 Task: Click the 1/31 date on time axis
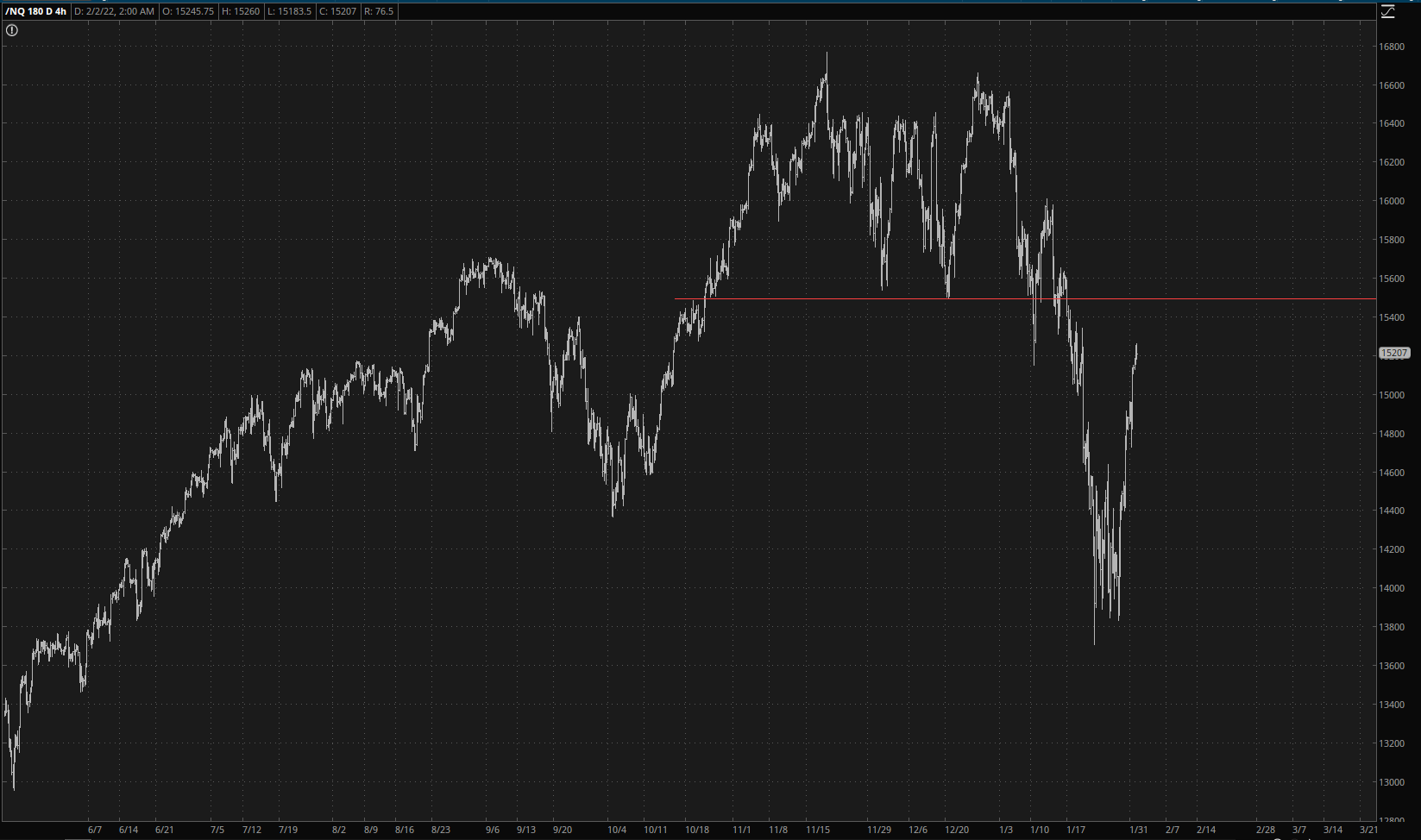coord(1139,830)
